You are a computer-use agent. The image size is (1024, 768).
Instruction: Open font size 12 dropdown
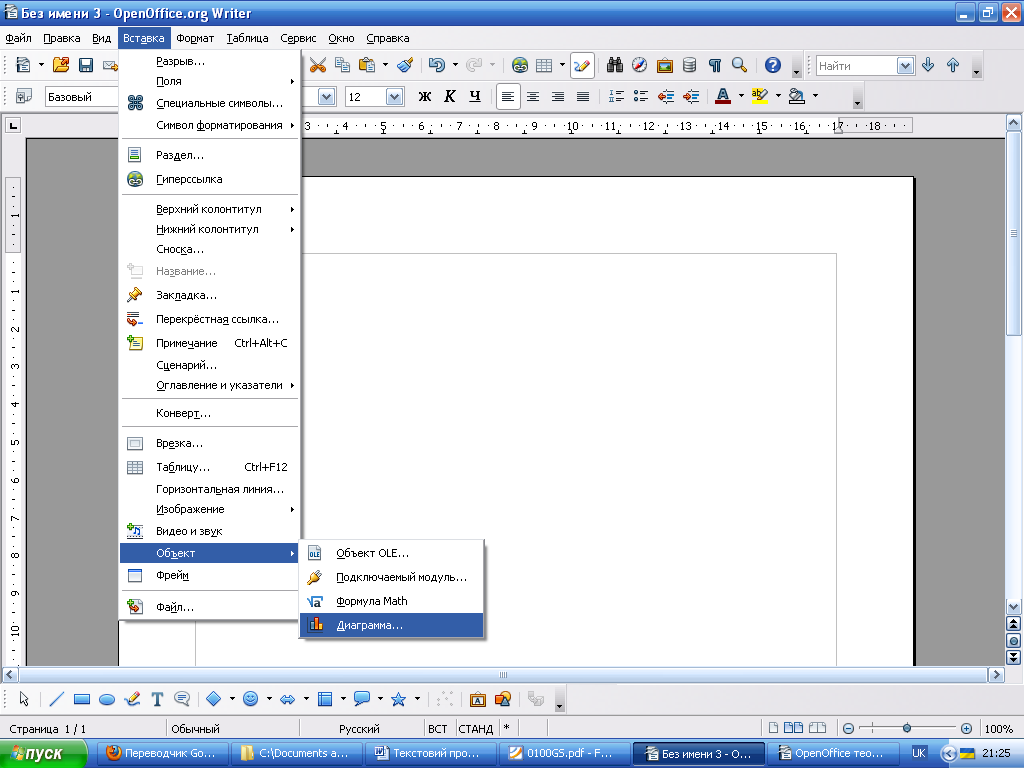pos(394,97)
